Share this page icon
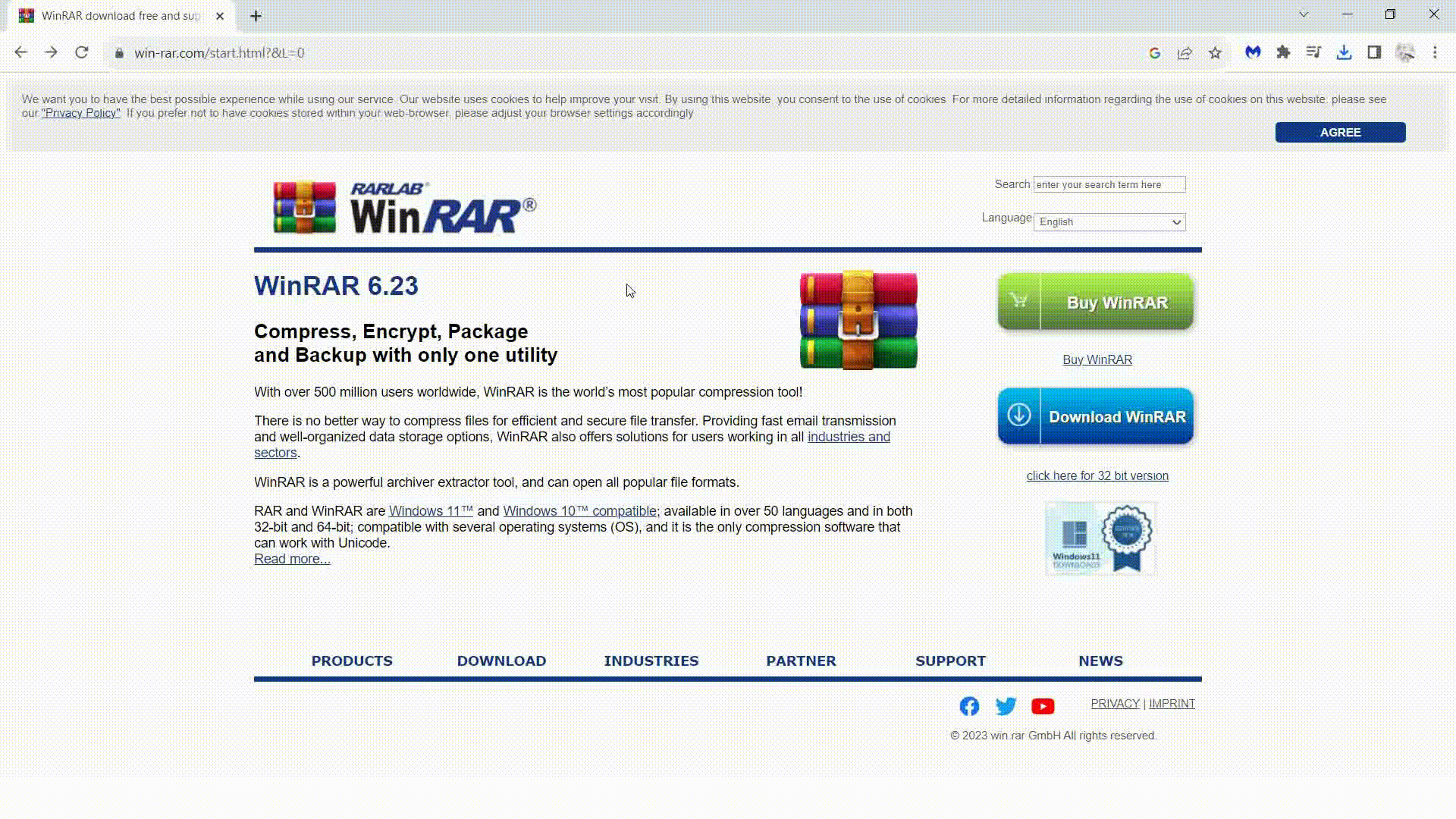Viewport: 1456px width, 819px height. pos(1185,53)
